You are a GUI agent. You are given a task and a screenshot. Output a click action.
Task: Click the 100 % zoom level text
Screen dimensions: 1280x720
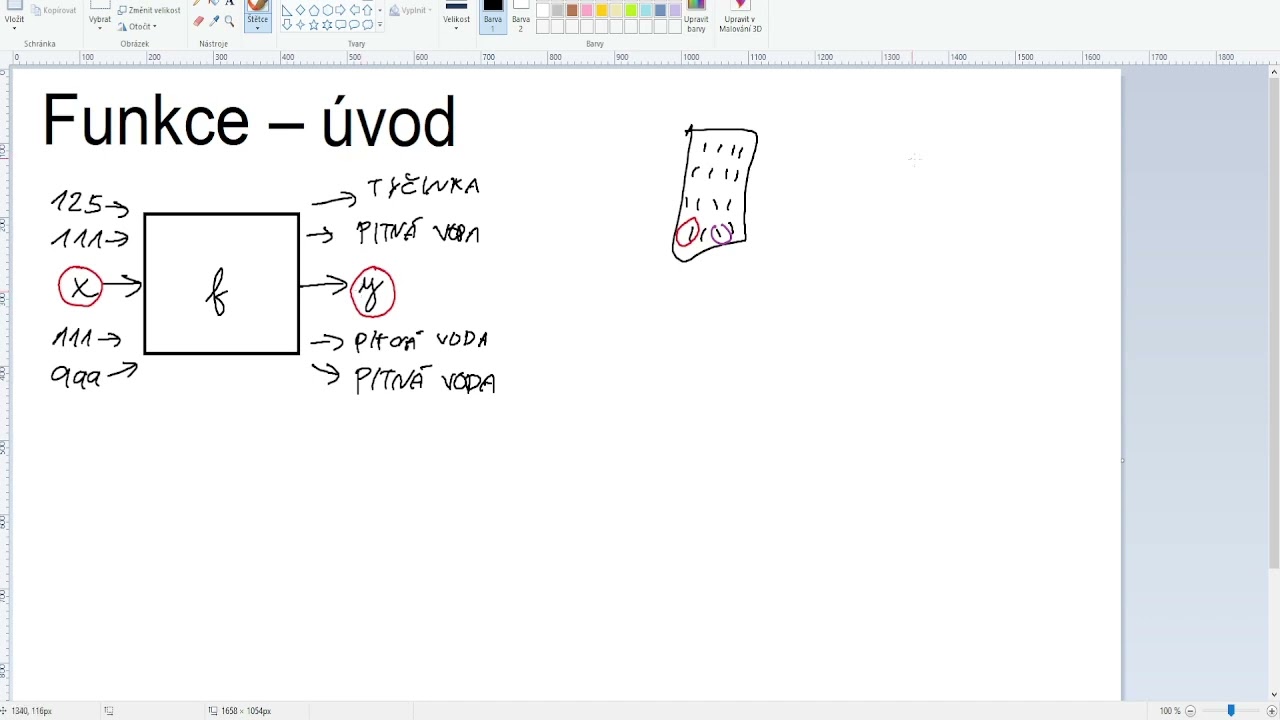pos(1170,711)
